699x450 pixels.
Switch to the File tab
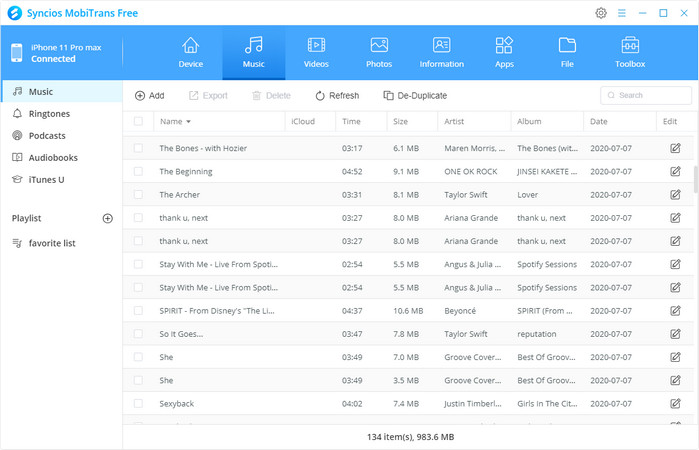[x=567, y=53]
